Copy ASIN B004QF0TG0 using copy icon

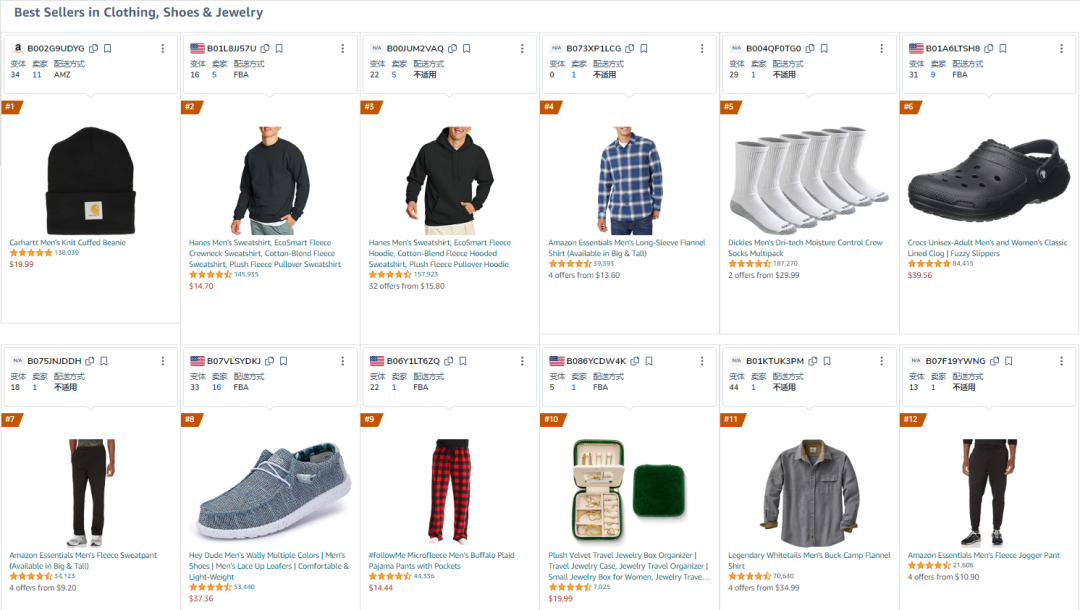point(810,48)
